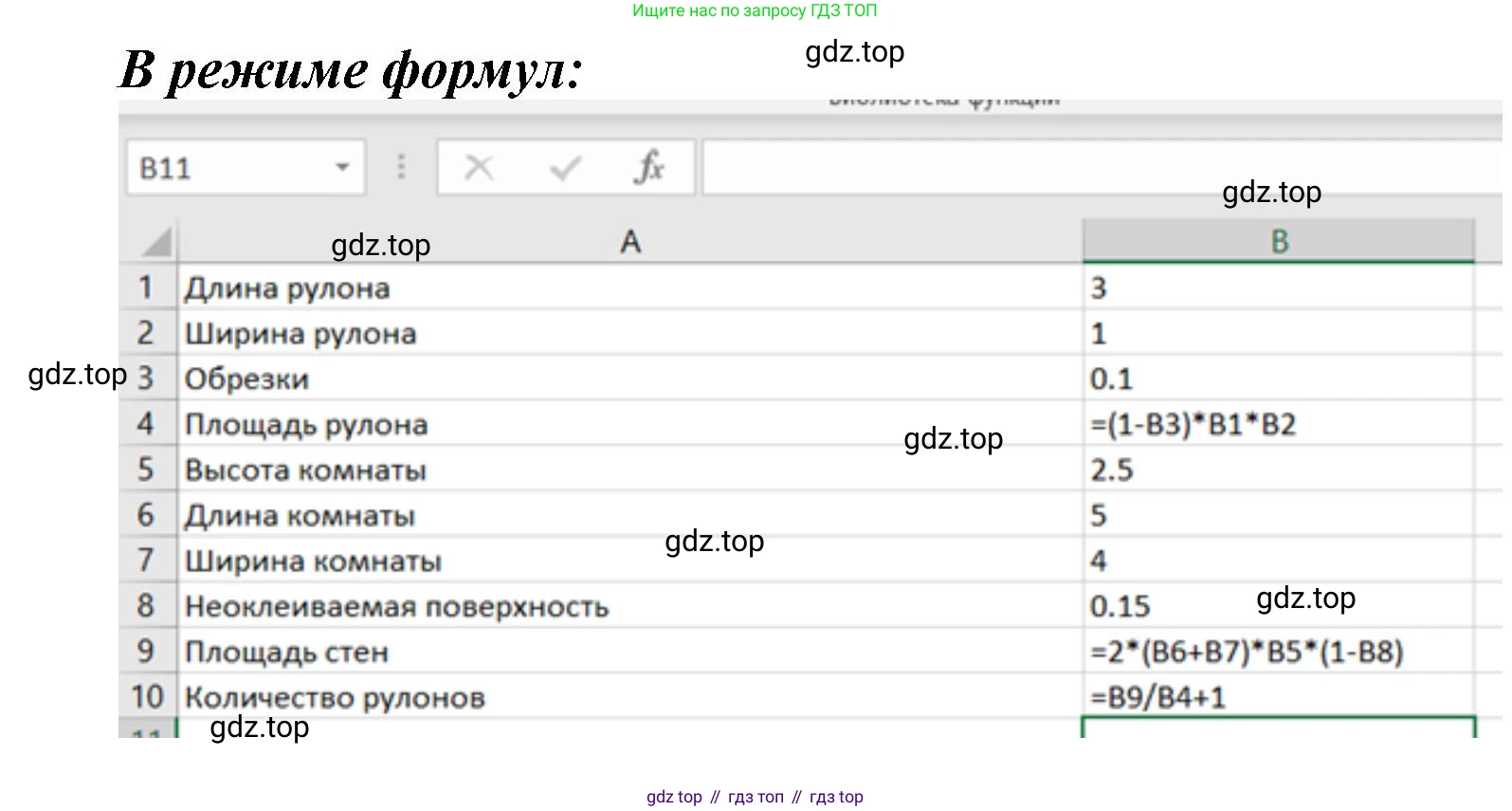Click the 'гдз топ' footer link
This screenshot has width=1512, height=811.
tap(756, 797)
